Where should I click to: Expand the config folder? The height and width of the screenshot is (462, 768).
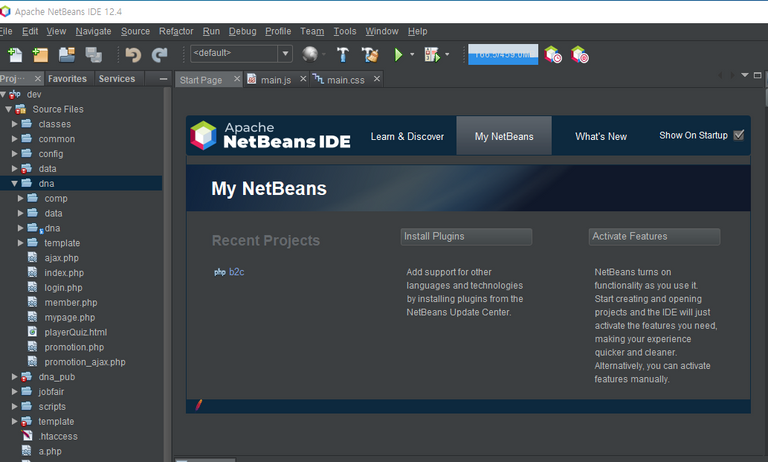[x=14, y=153]
